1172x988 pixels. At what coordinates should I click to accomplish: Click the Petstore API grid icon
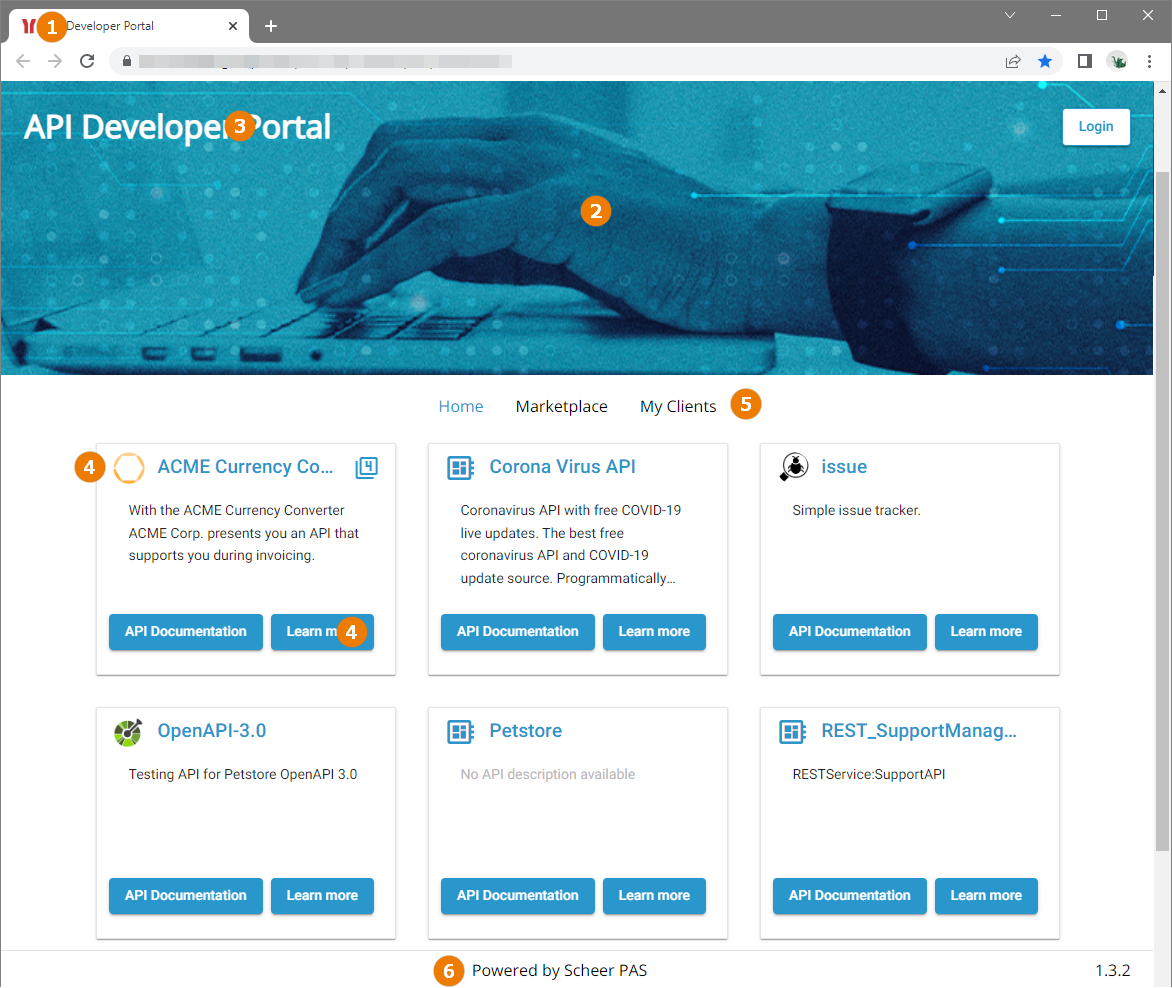click(458, 731)
